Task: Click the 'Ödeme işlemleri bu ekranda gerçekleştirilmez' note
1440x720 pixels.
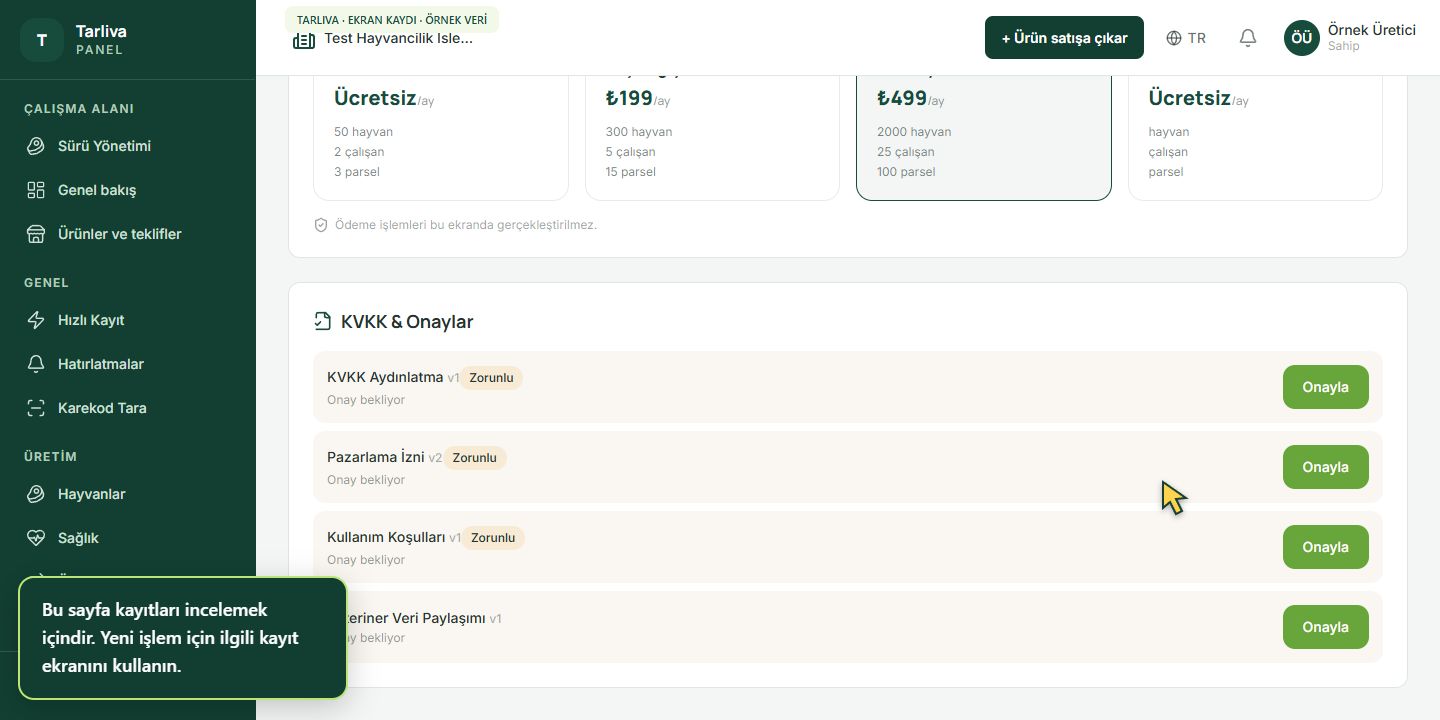Action: coord(466,225)
